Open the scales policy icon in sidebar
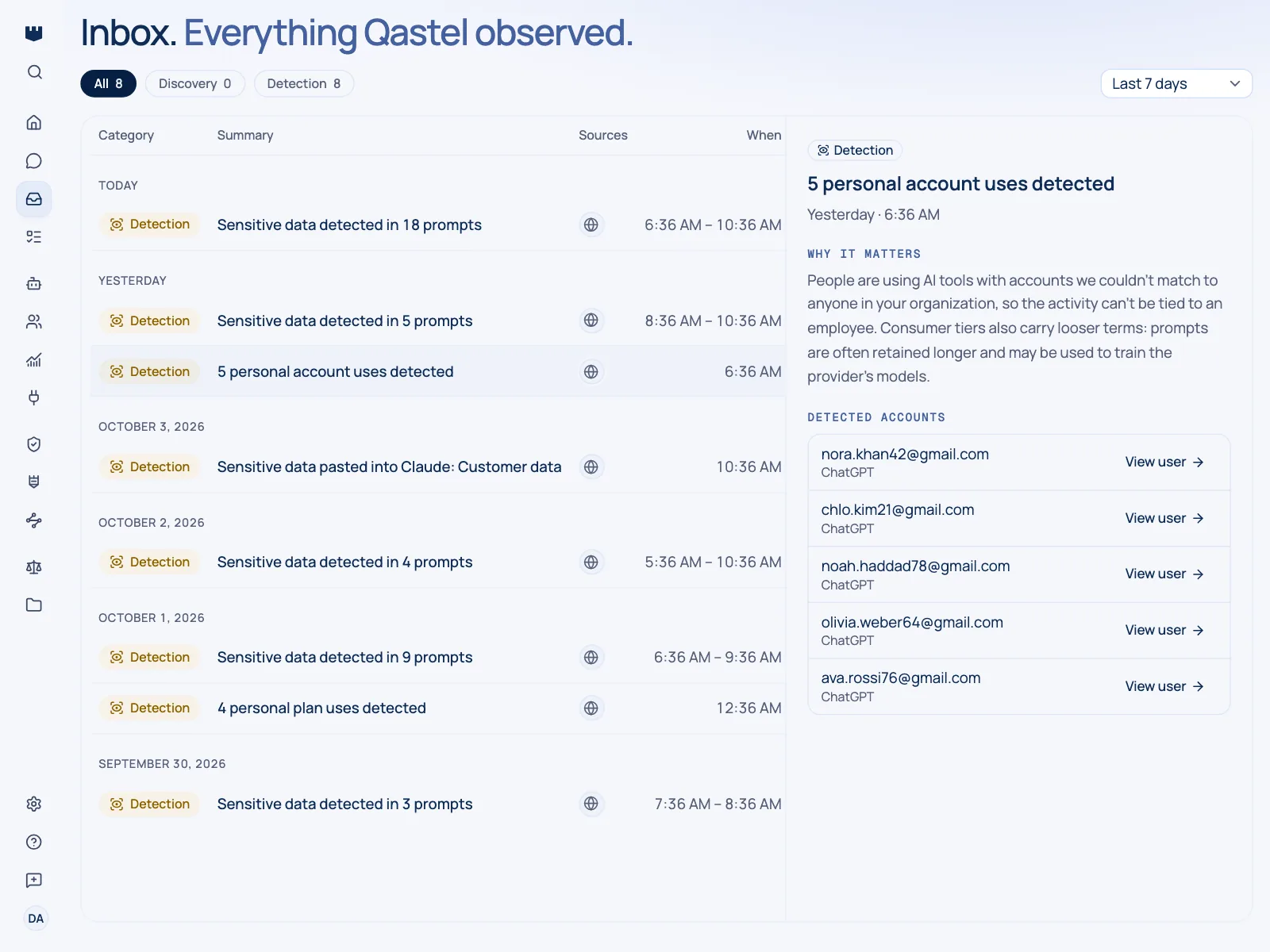The width and height of the screenshot is (1270, 952). [34, 567]
